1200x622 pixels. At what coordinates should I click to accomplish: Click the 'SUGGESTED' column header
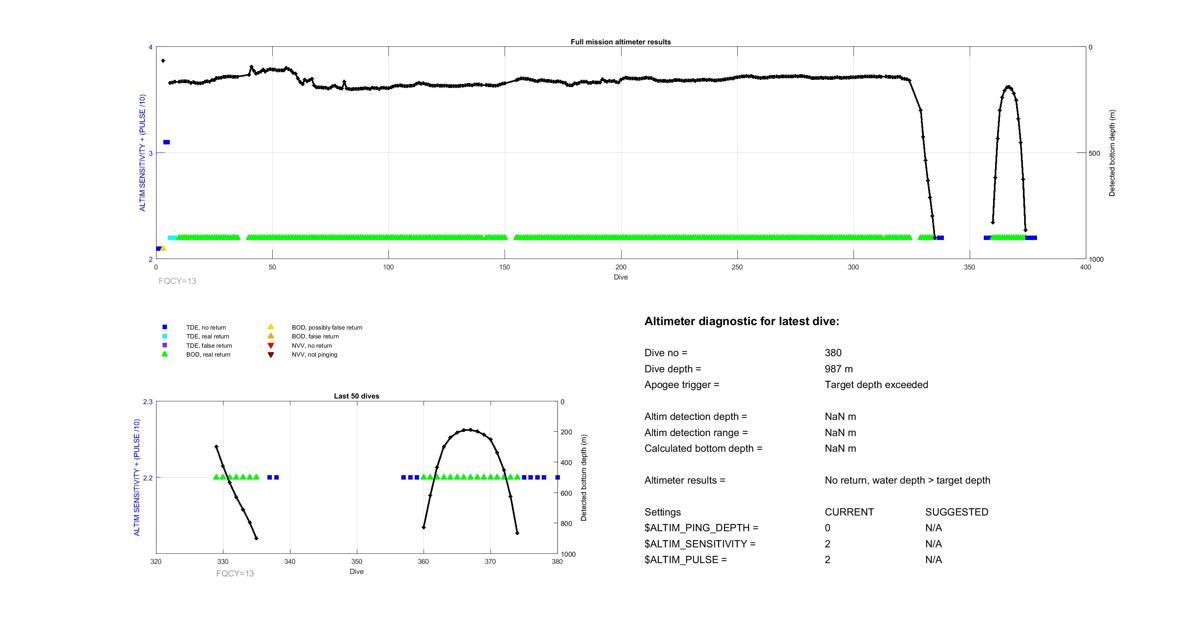click(957, 512)
